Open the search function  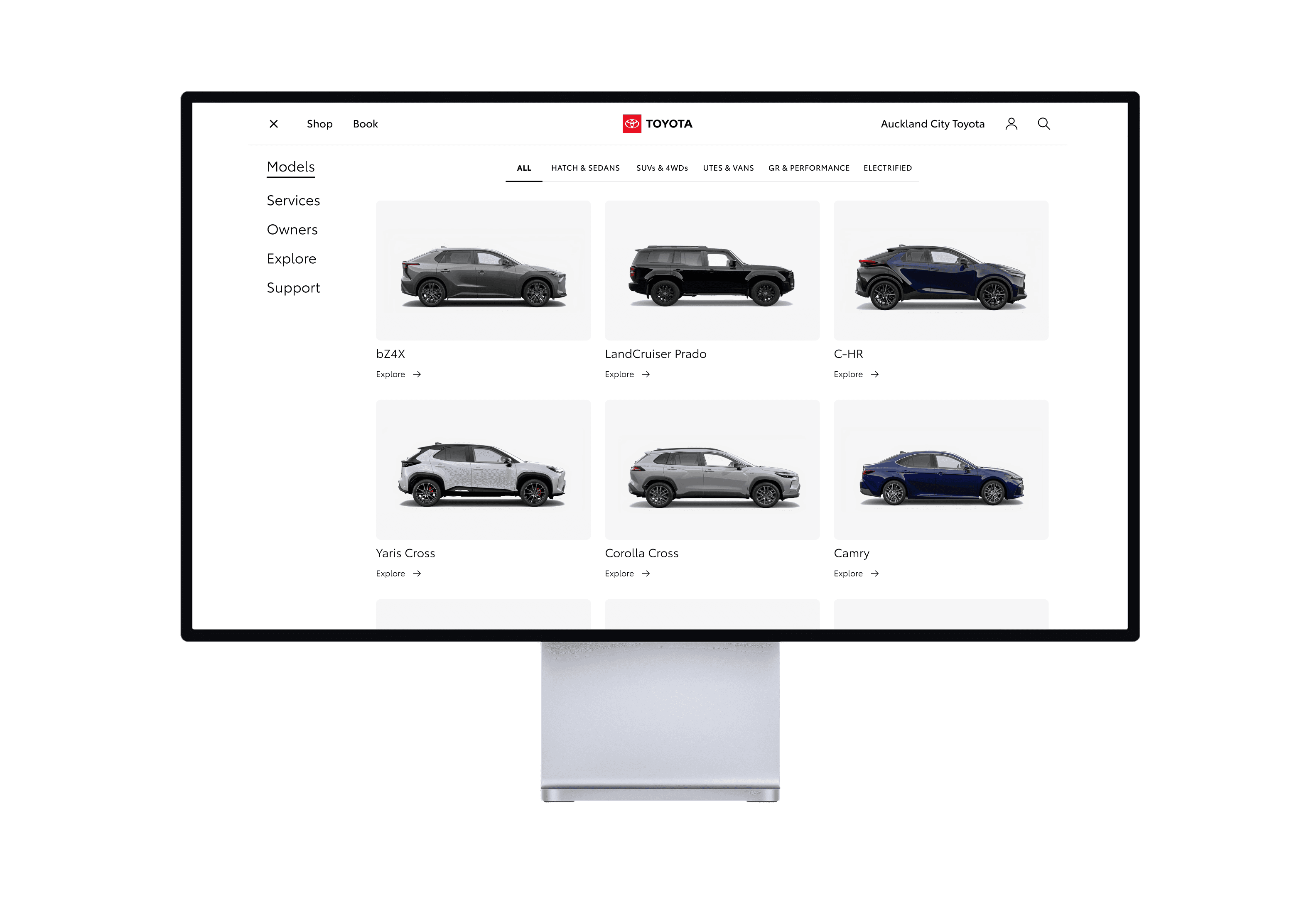pyautogui.click(x=1044, y=123)
